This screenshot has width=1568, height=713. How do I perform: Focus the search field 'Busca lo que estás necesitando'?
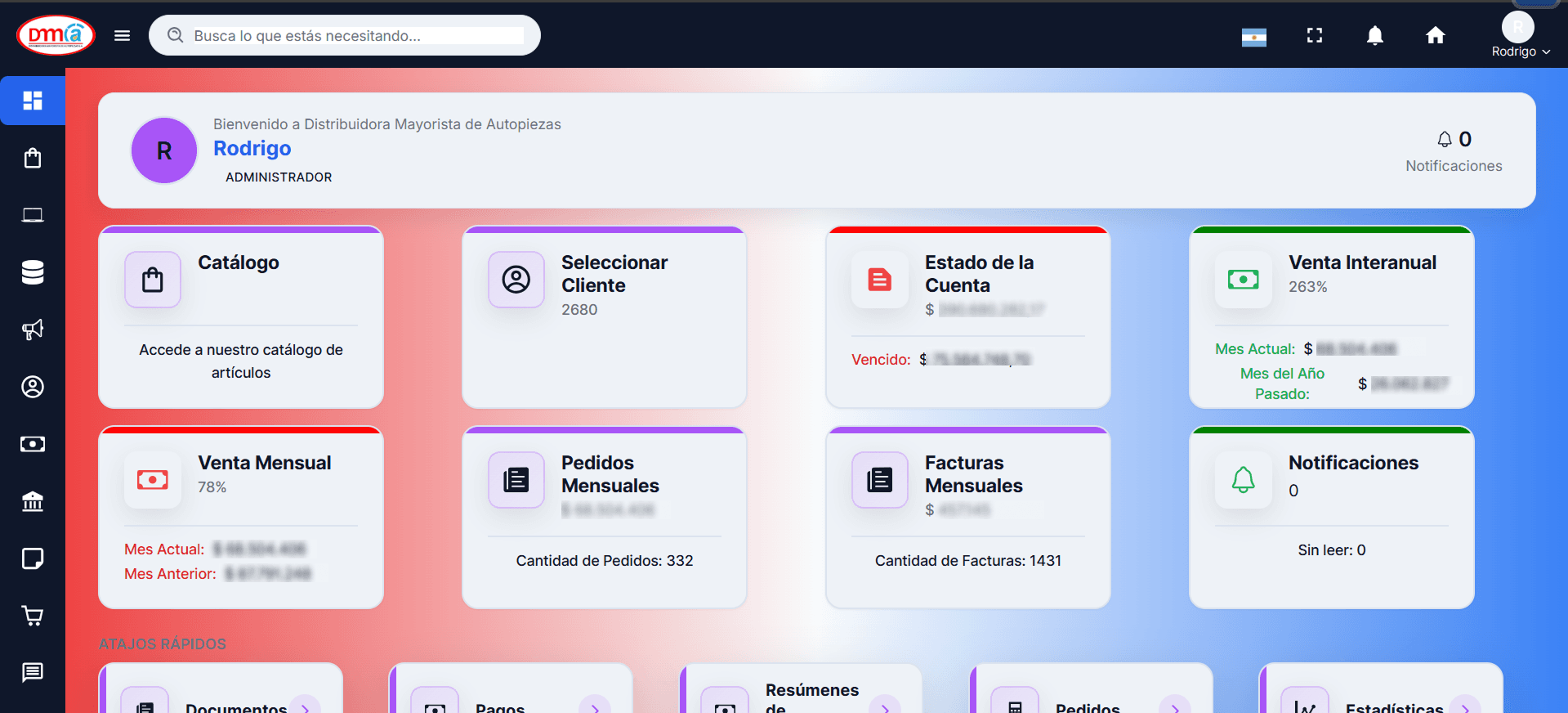345,35
